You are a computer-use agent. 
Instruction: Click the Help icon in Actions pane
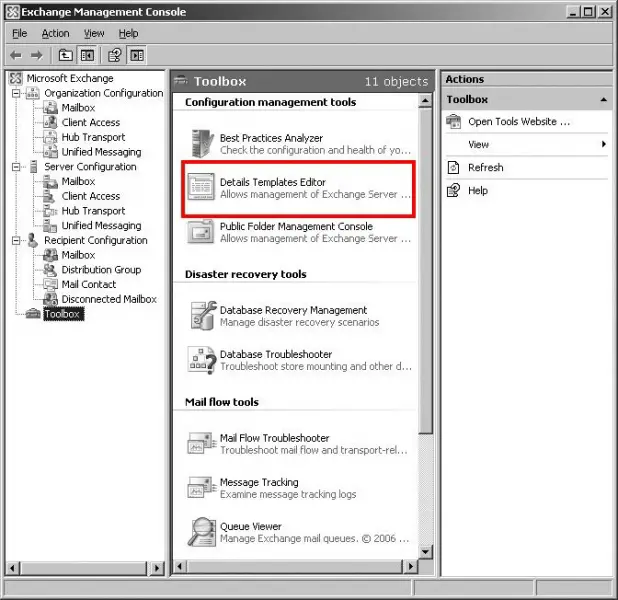[x=453, y=191]
